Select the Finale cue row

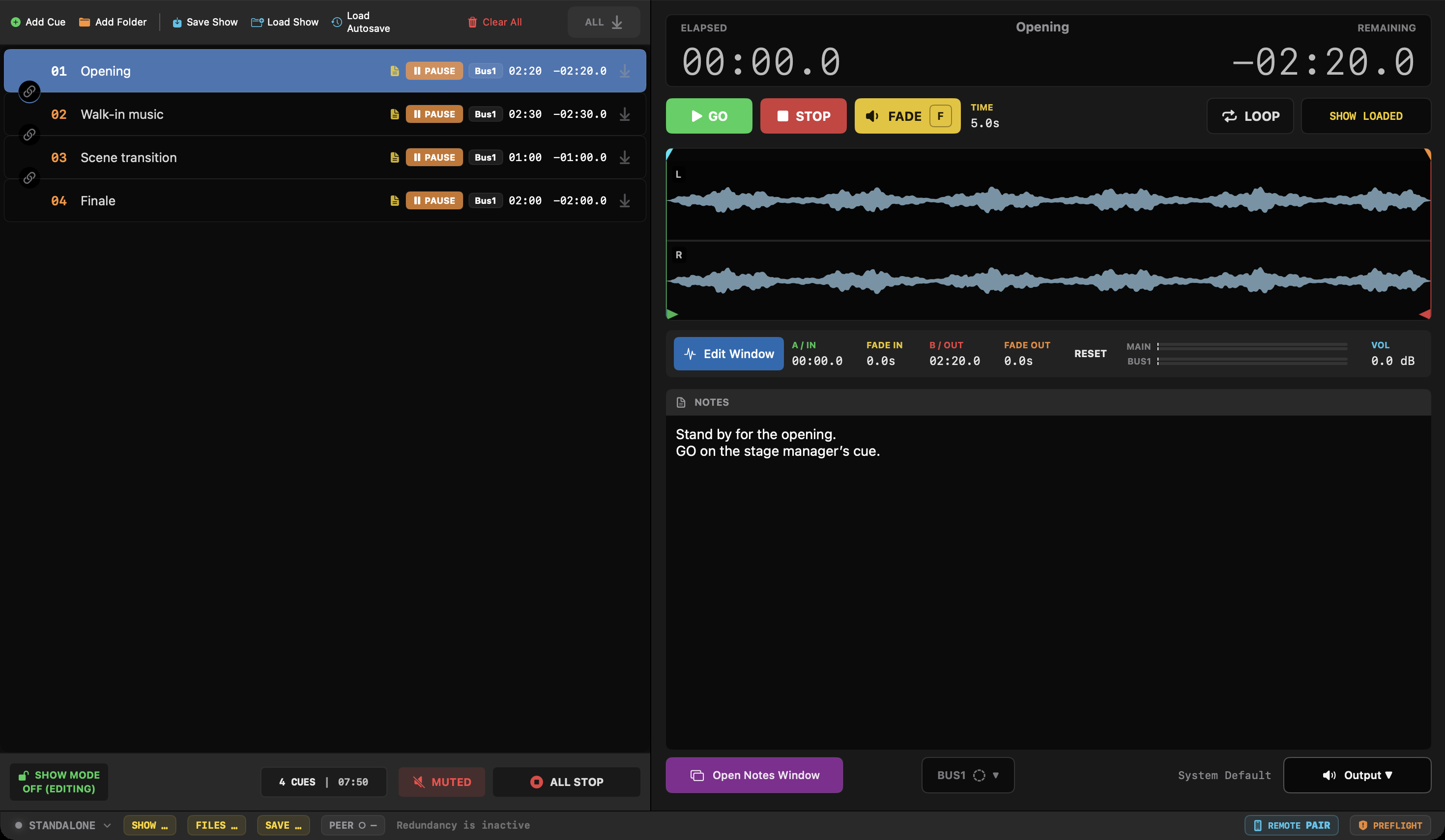pyautogui.click(x=325, y=200)
